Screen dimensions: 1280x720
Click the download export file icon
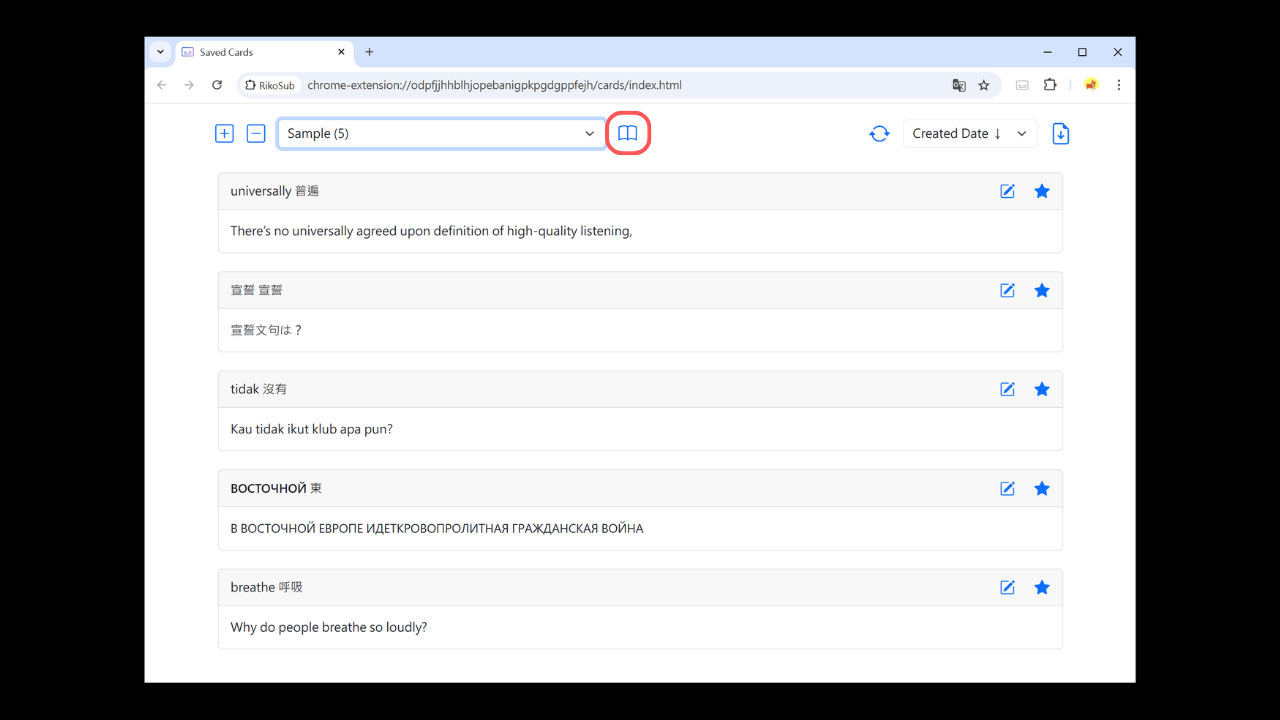(x=1061, y=133)
